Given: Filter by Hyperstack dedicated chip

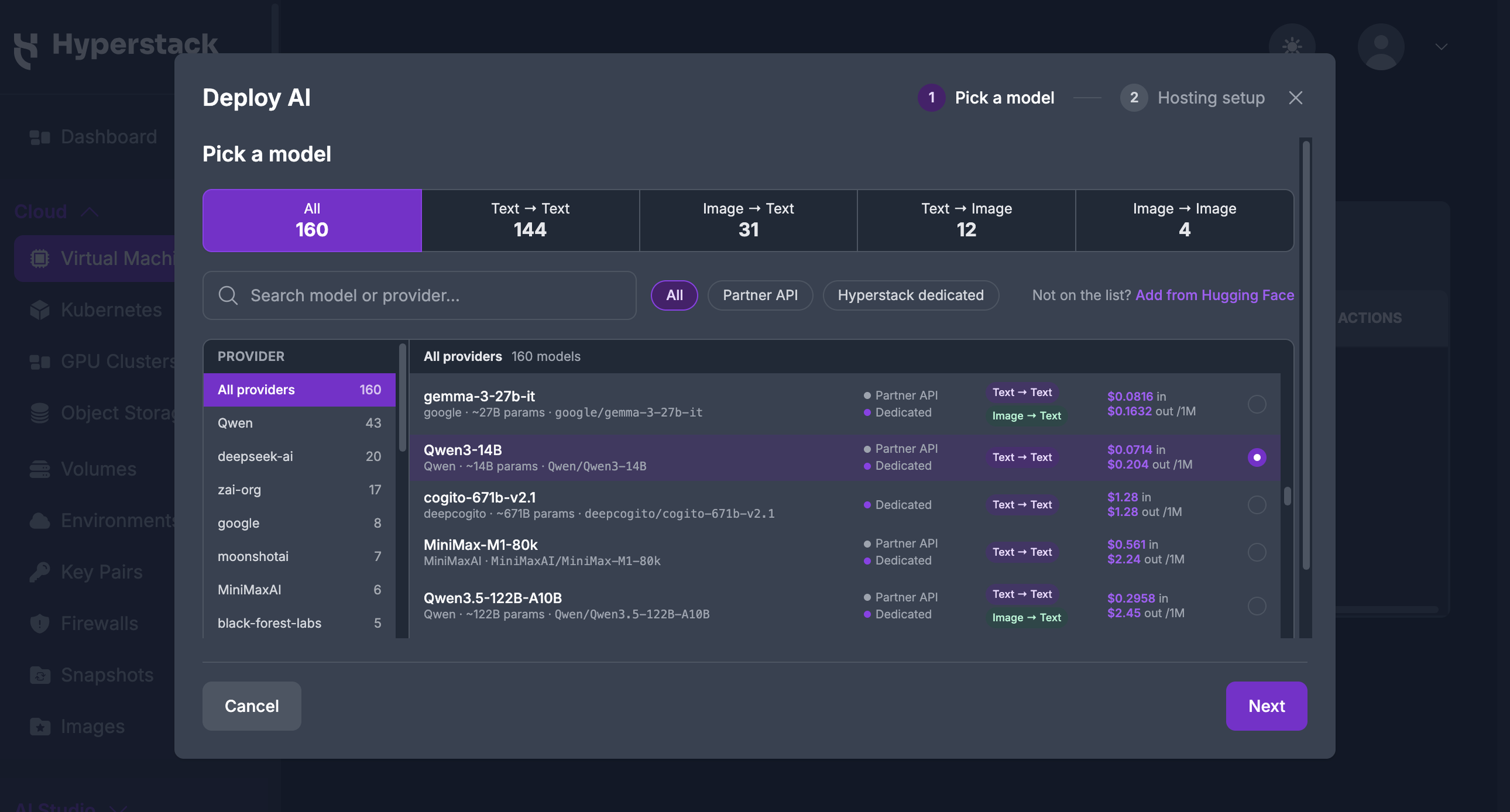Looking at the screenshot, I should (x=911, y=296).
